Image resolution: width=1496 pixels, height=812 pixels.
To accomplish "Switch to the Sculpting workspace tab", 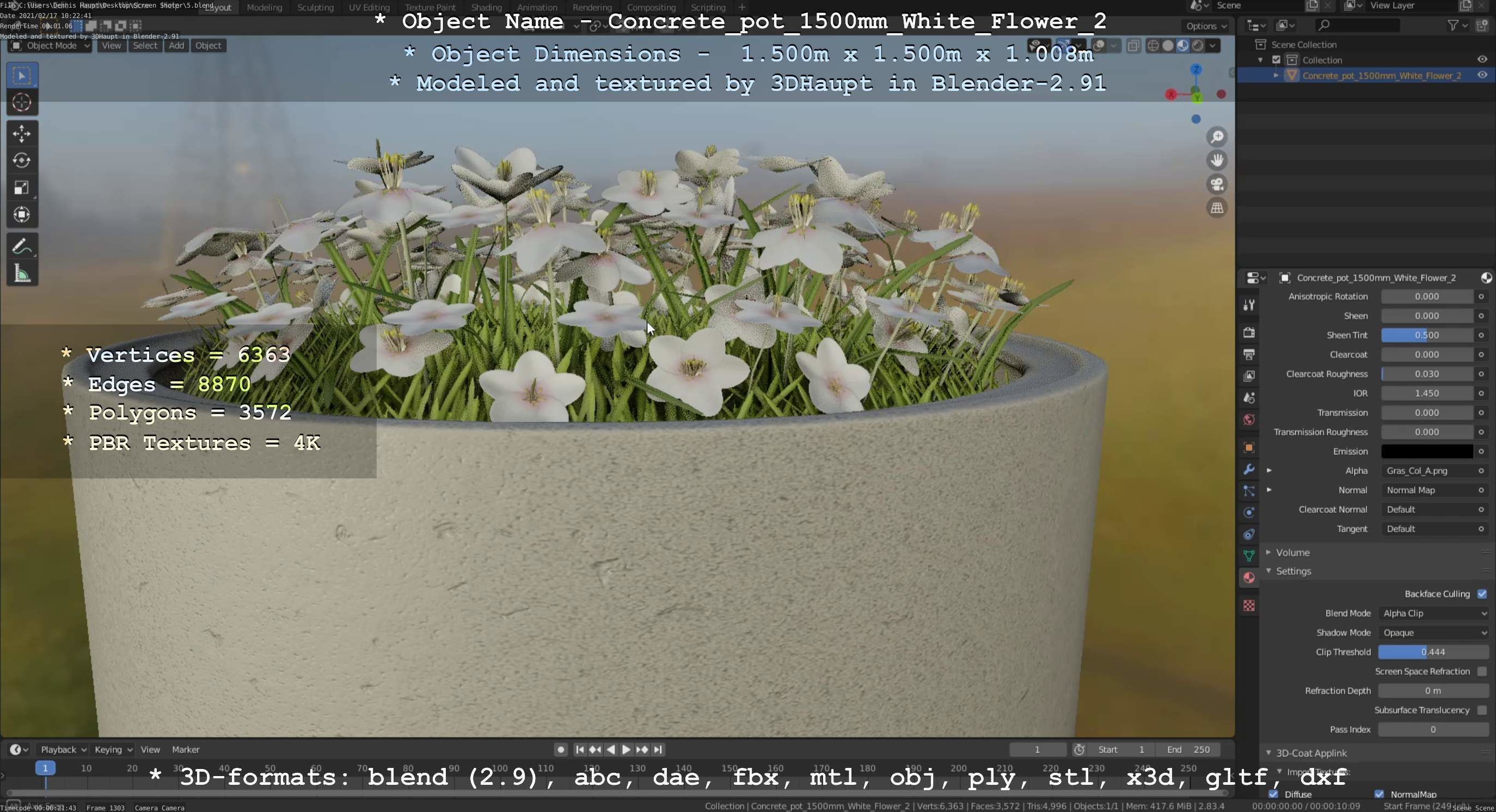I will click(315, 8).
